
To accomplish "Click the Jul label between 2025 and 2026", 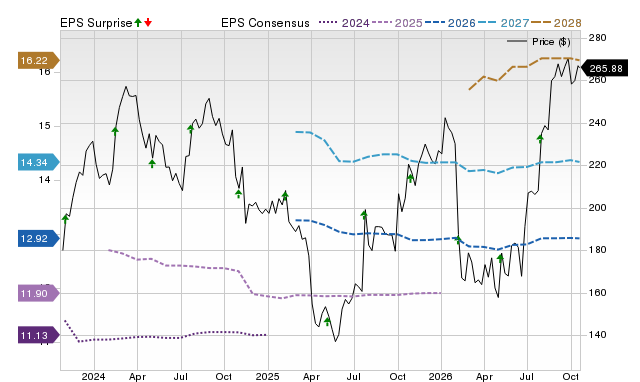I will 354,376.
